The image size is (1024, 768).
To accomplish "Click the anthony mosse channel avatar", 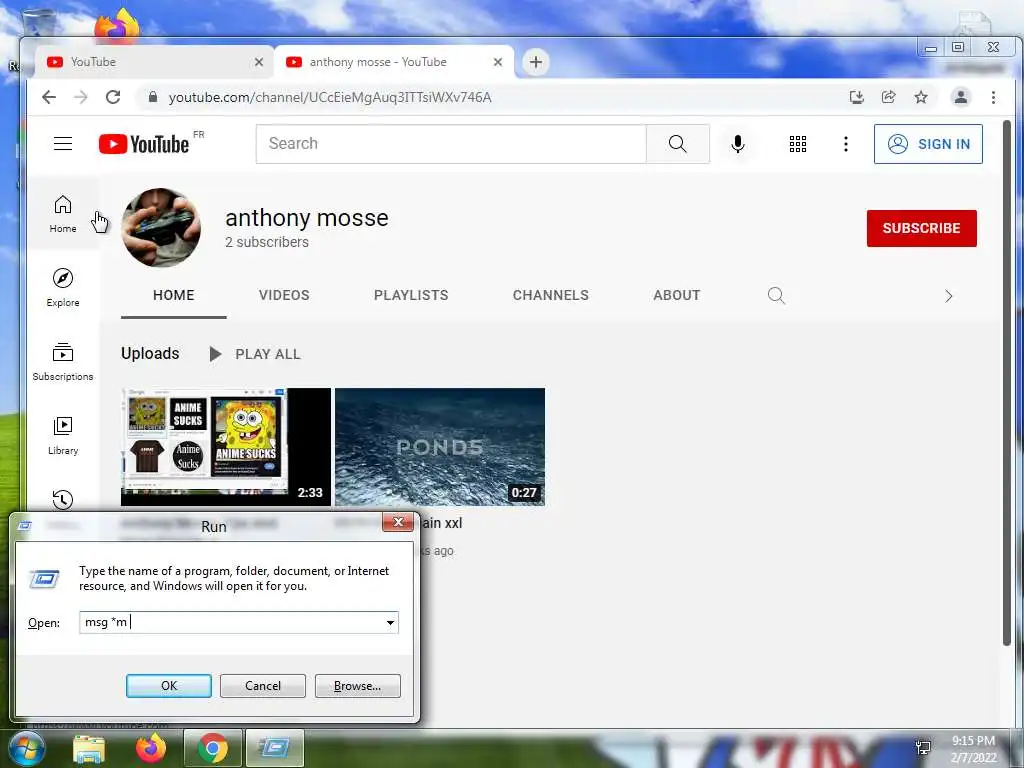I will point(161,228).
